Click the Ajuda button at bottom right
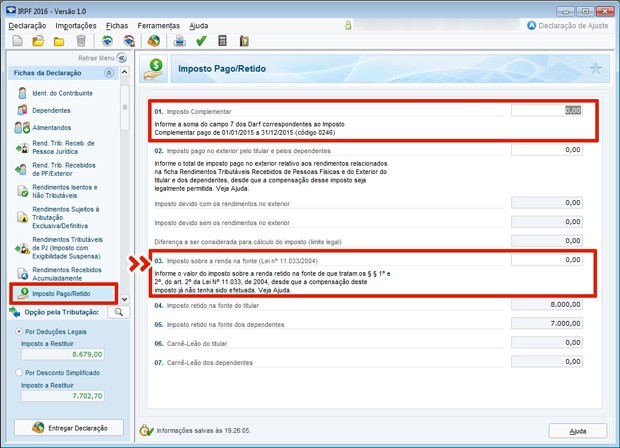Image resolution: width=620 pixels, height=448 pixels. (577, 430)
